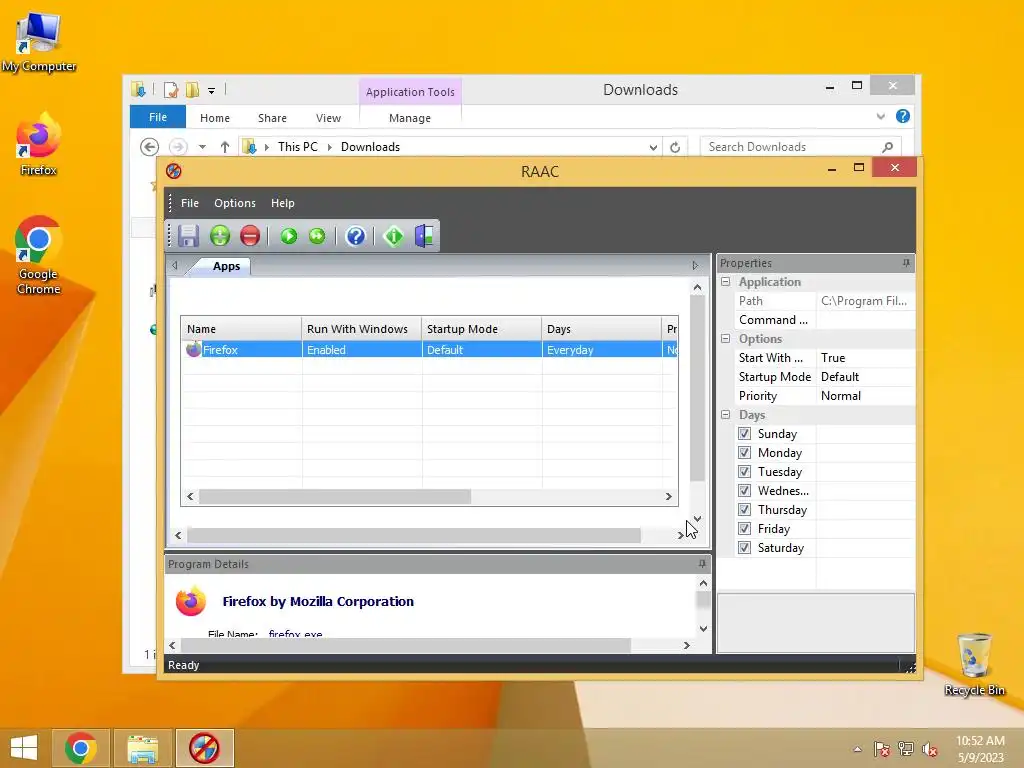Open the Downloads address bar dropdown
Viewport: 1024px width, 768px height.
pos(653,148)
